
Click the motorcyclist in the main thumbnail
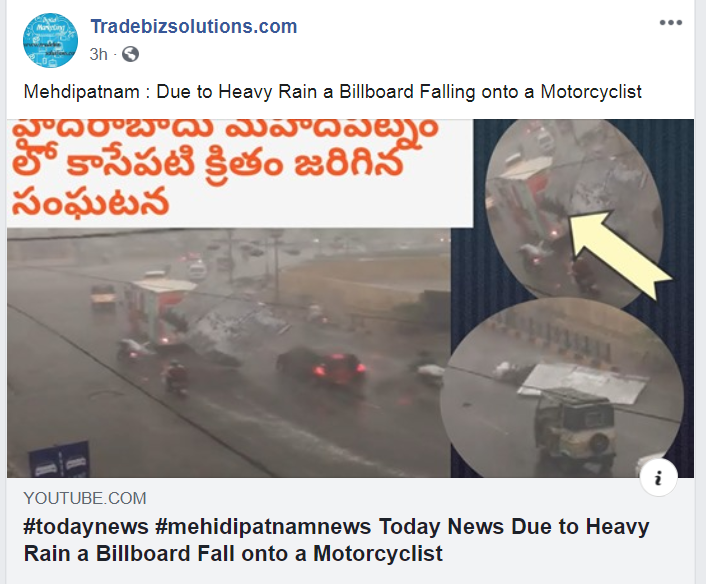pos(176,378)
